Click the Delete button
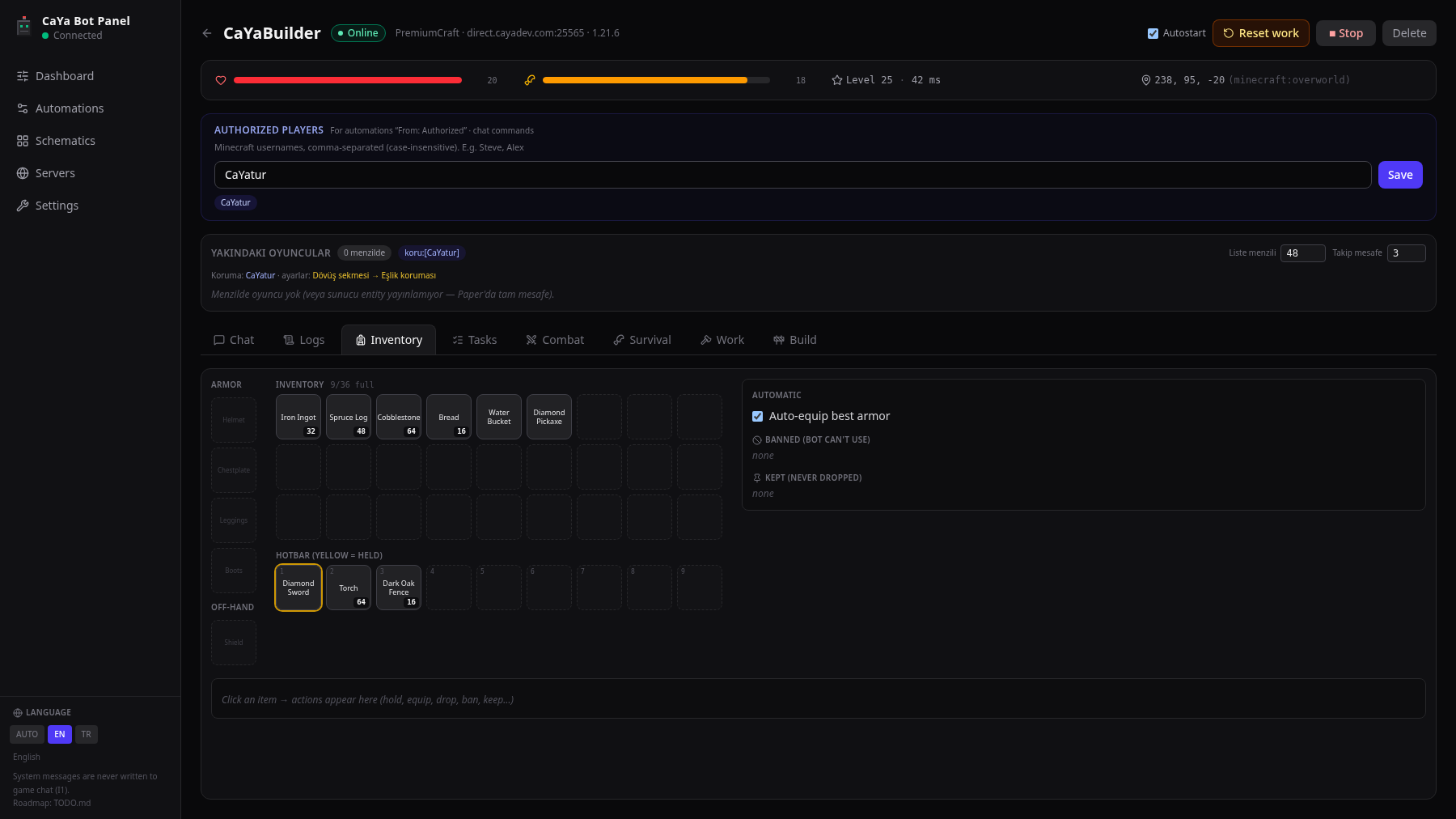1456x819 pixels. tap(1409, 33)
